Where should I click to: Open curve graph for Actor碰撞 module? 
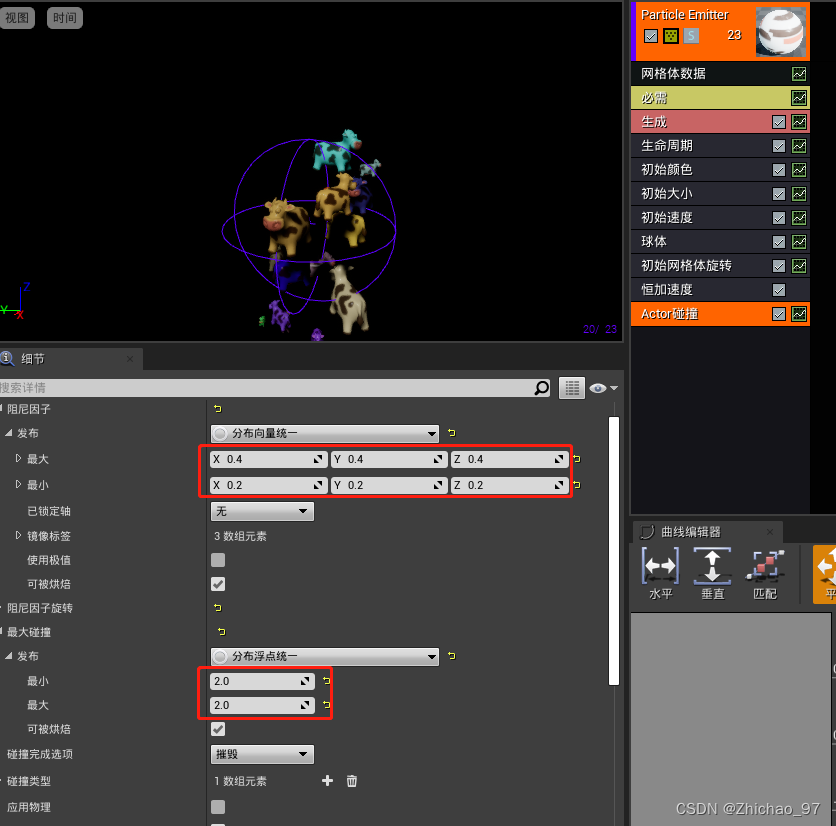pyautogui.click(x=799, y=314)
